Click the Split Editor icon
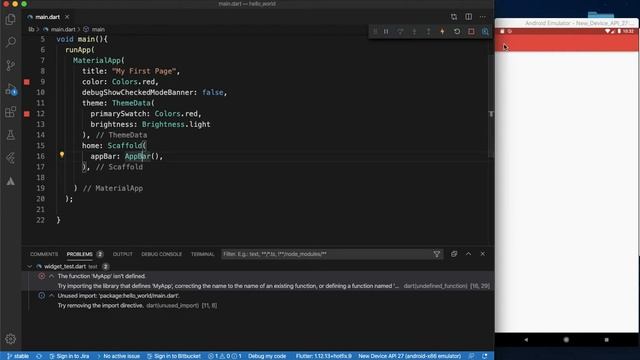 469,17
